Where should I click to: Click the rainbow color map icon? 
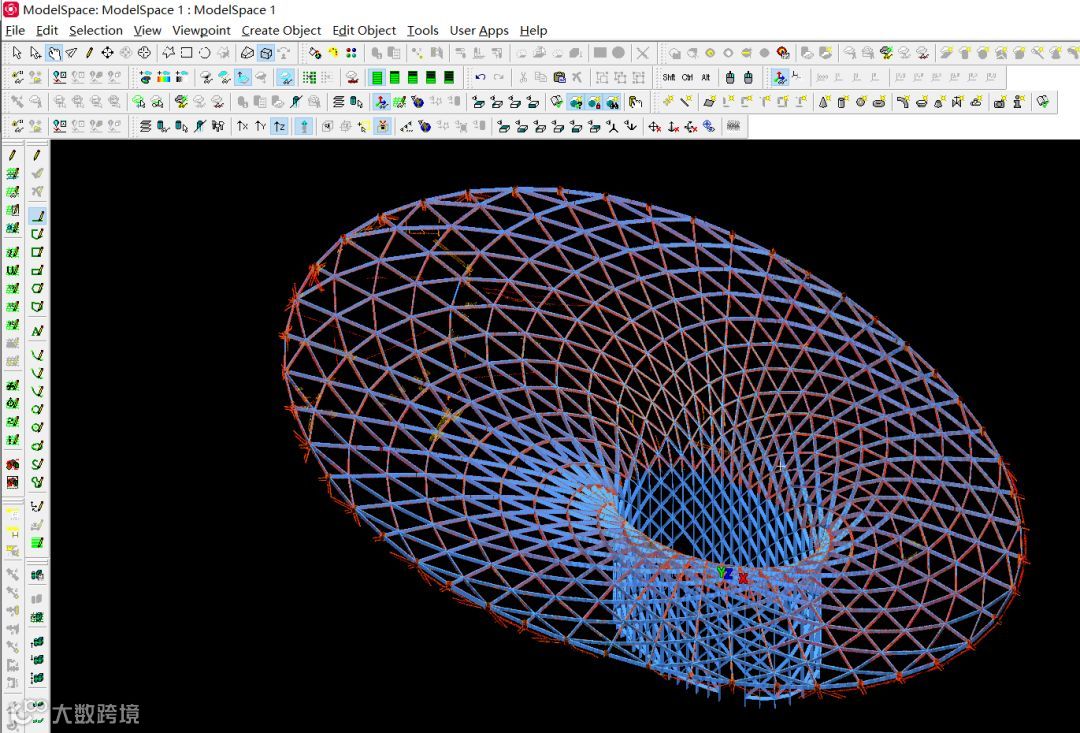click(163, 77)
